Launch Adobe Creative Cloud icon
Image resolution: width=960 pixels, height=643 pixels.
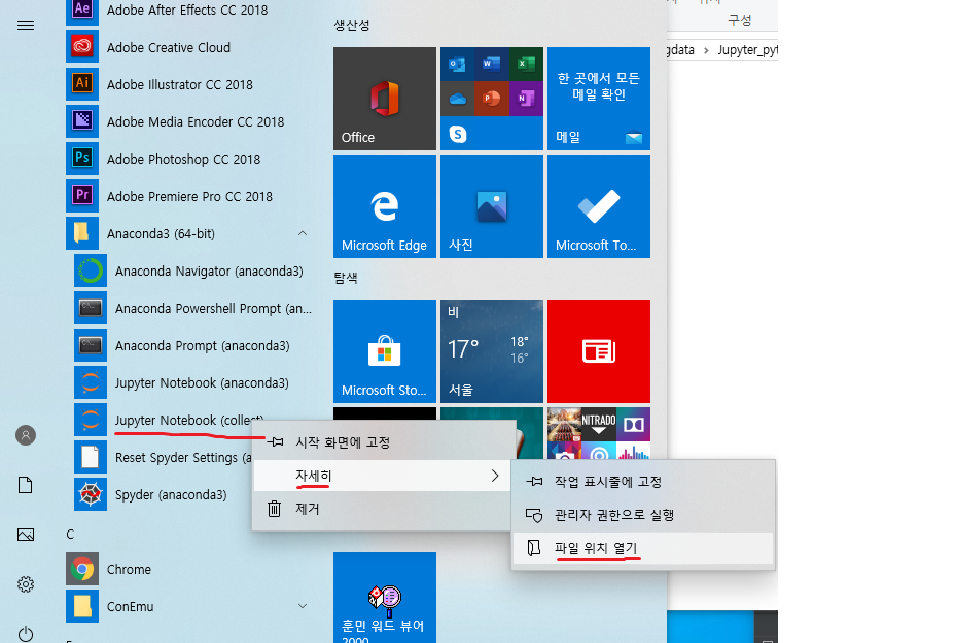point(82,47)
